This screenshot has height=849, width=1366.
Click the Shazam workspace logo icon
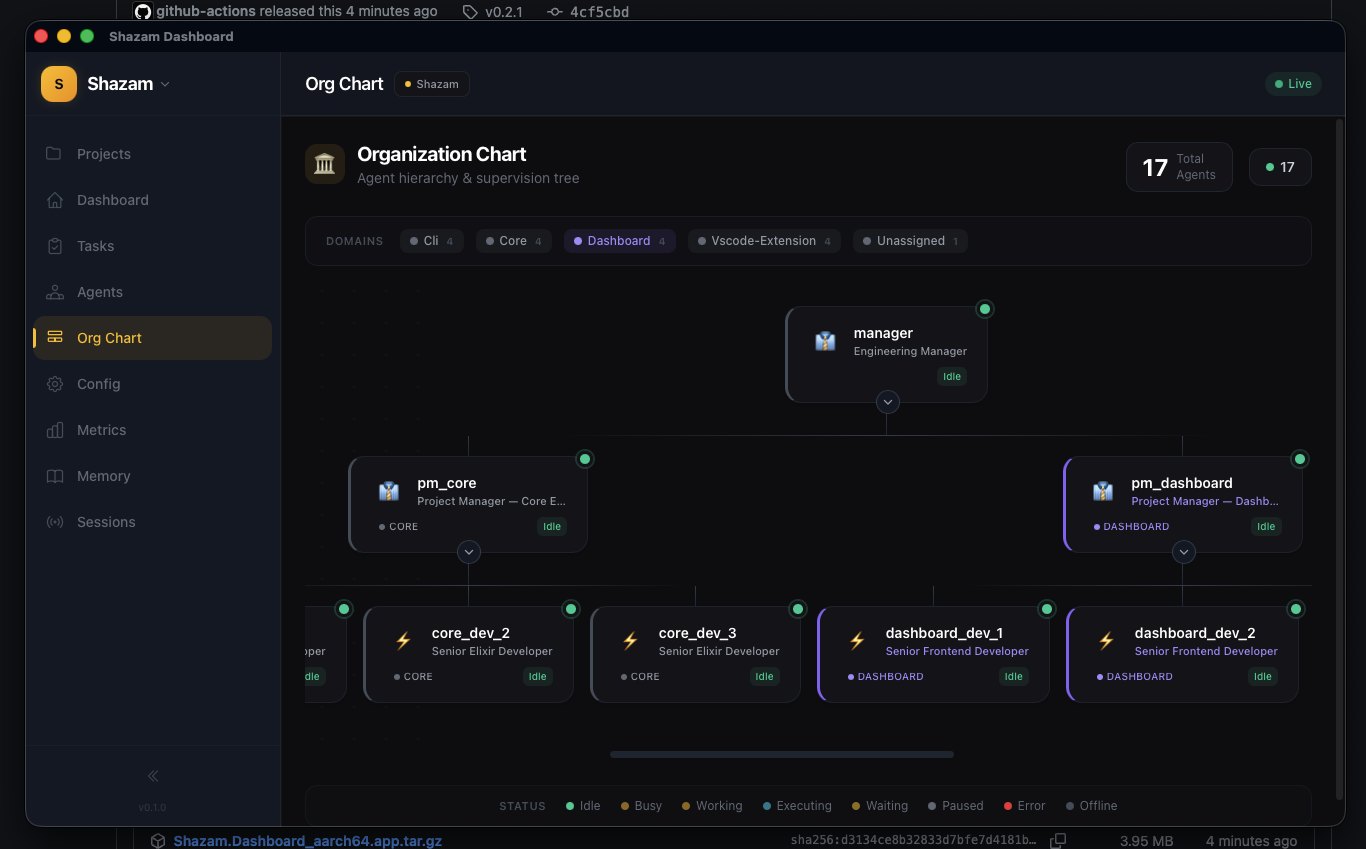(x=58, y=84)
